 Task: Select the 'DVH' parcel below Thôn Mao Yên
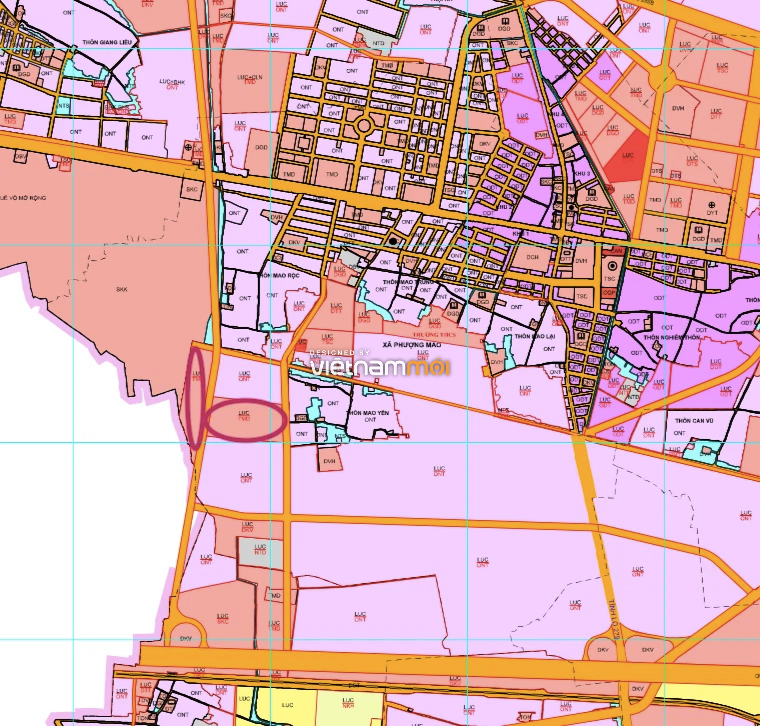330,458
